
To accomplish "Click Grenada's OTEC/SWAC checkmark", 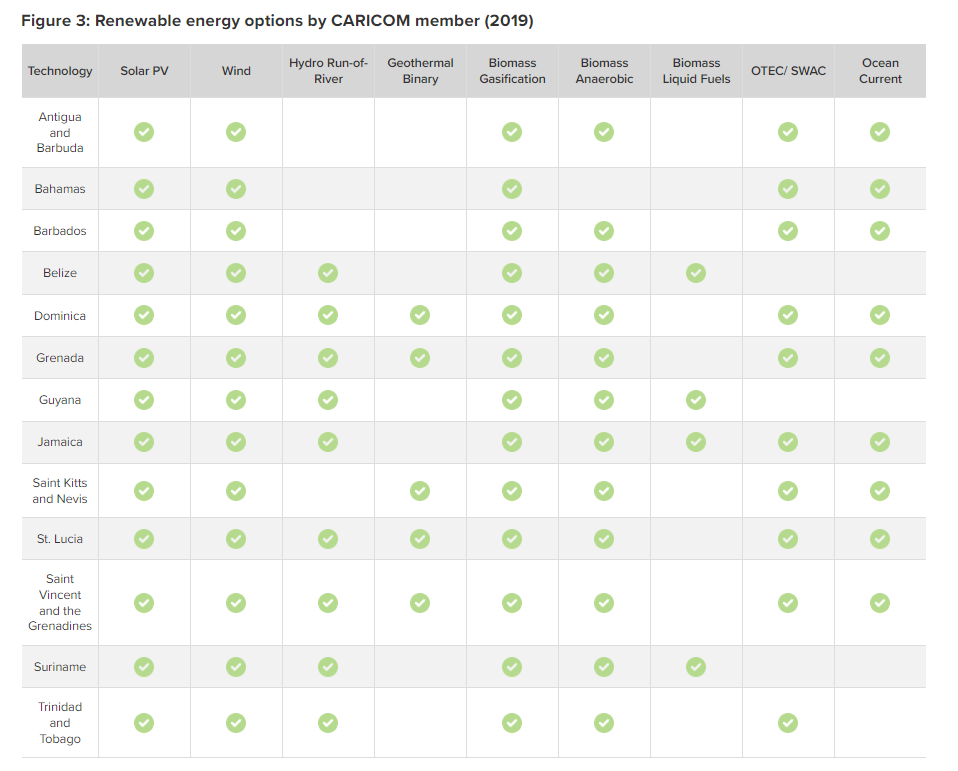I will (788, 358).
